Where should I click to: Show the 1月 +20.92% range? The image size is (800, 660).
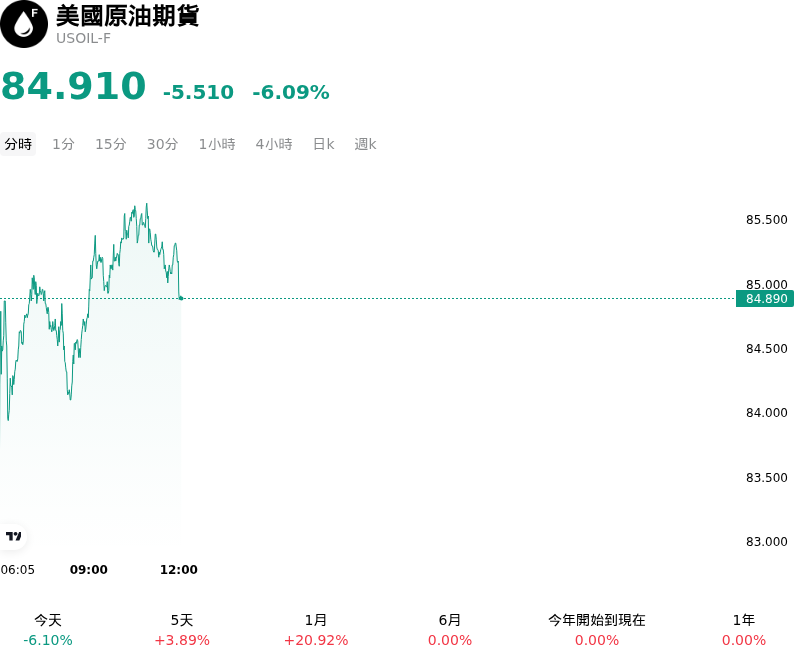pos(316,630)
